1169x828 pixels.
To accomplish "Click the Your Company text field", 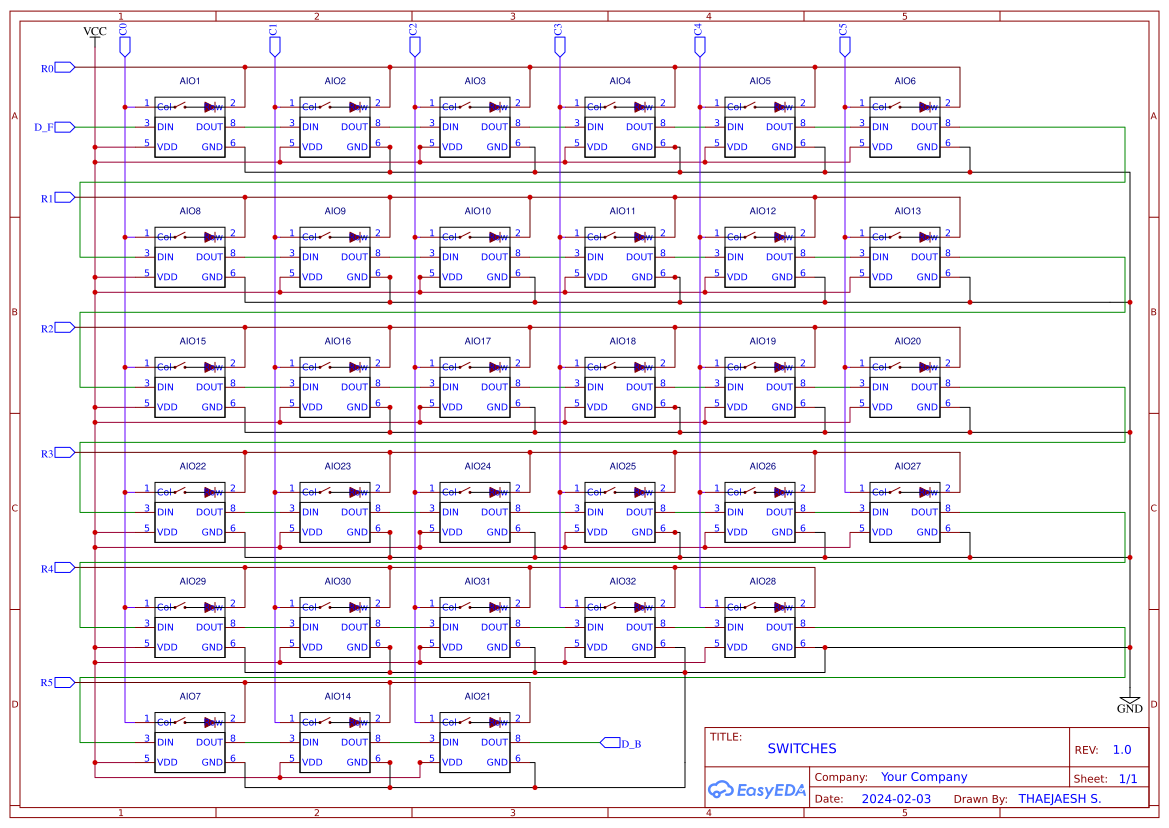I will click(923, 777).
